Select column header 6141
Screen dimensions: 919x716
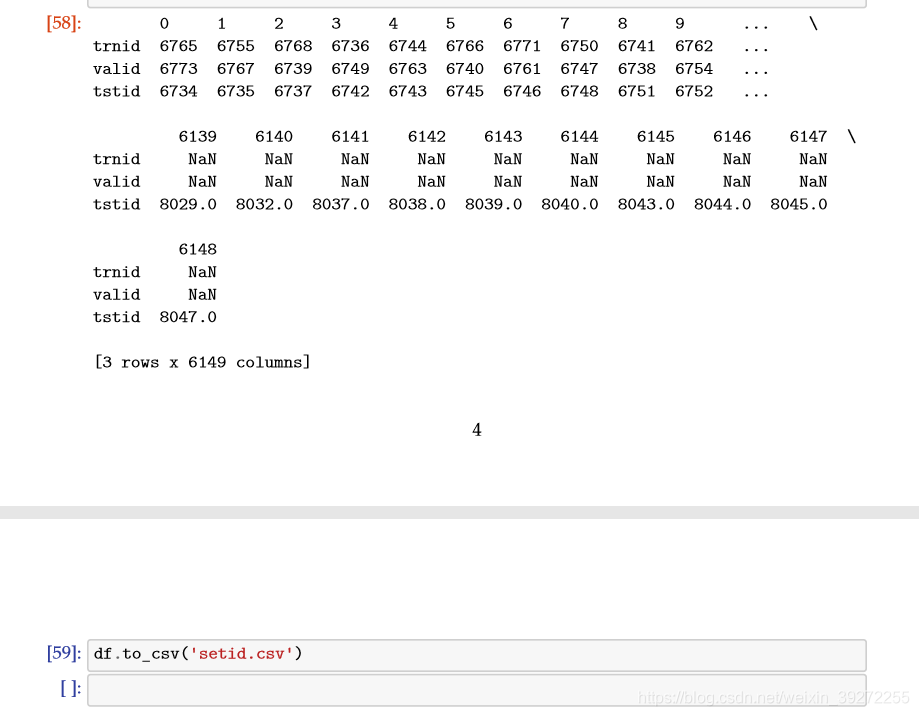pyautogui.click(x=350, y=137)
